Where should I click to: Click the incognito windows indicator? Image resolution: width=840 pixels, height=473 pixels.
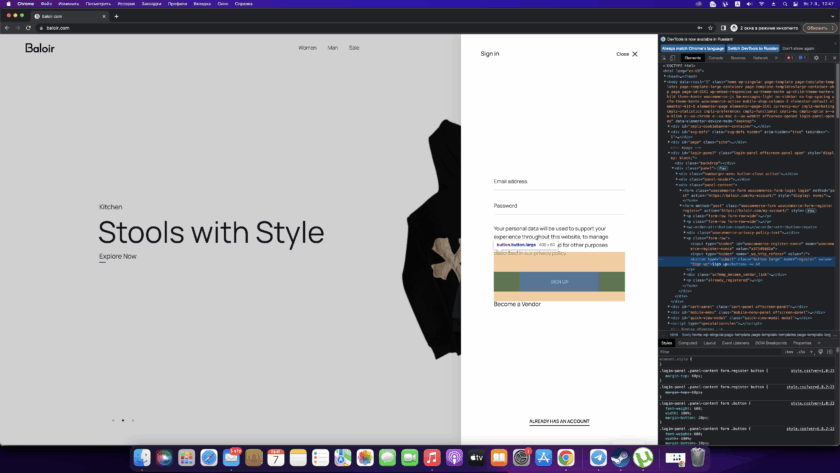click(x=764, y=28)
